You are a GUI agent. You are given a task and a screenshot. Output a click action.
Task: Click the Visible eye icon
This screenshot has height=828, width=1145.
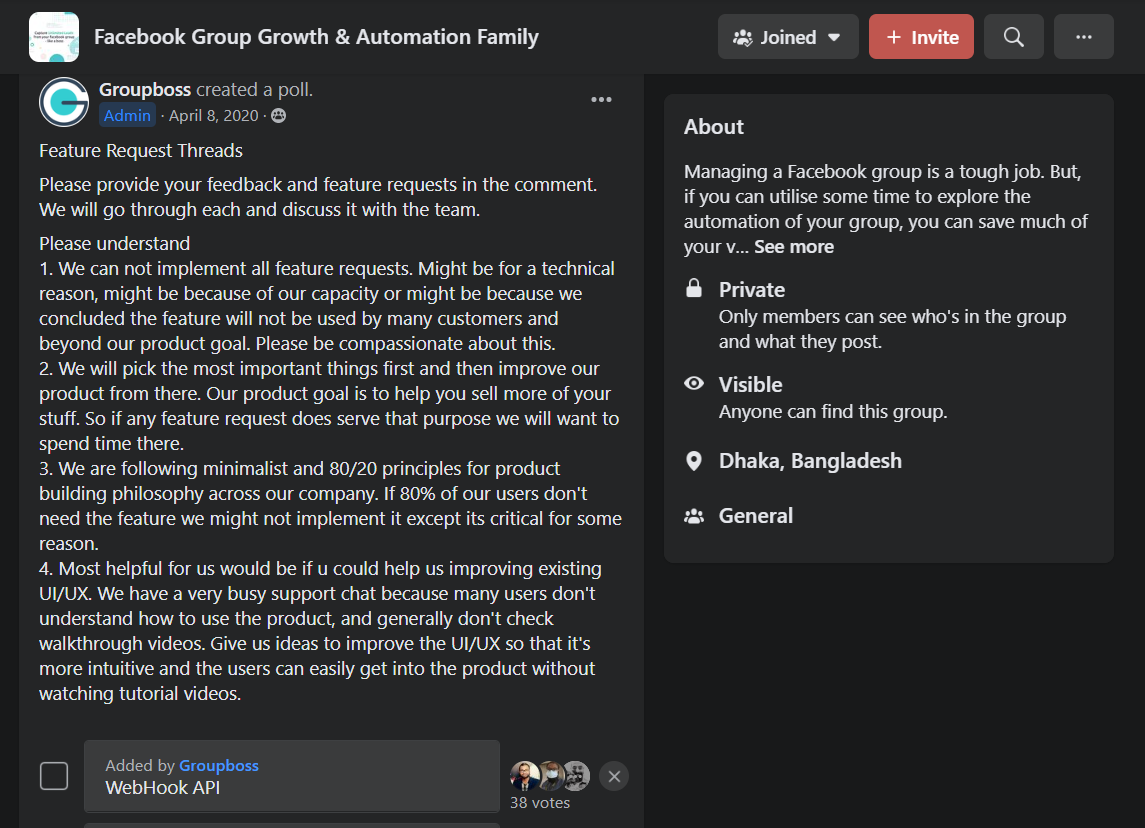[694, 383]
